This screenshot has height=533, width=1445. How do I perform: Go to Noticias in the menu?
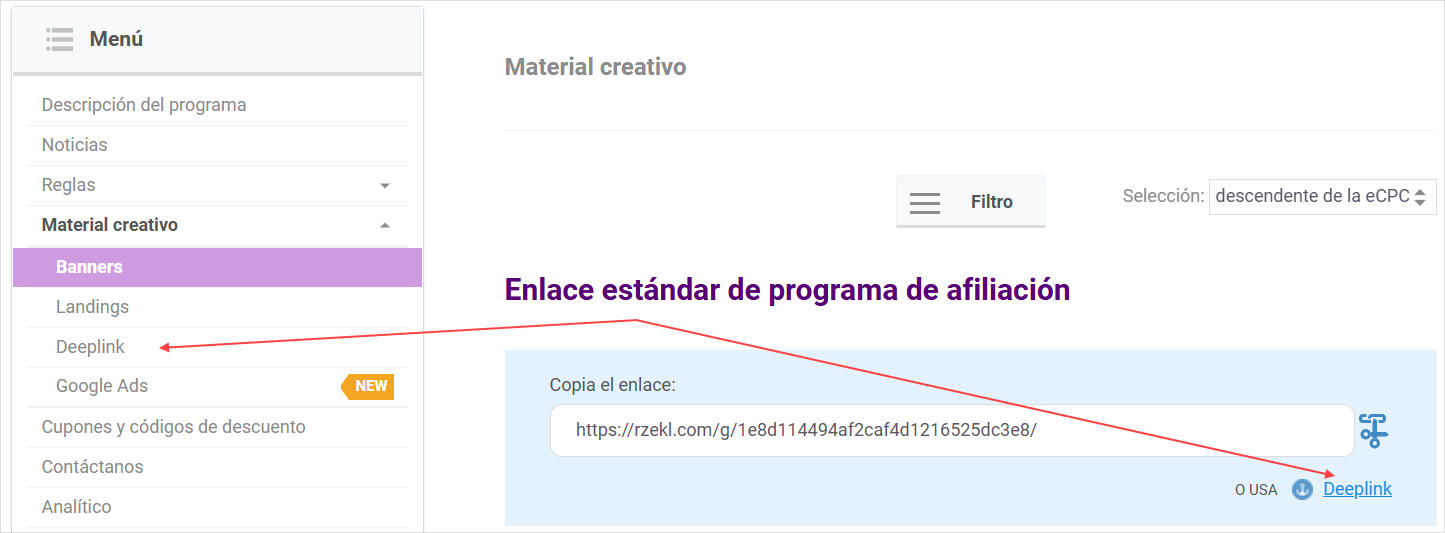[75, 145]
